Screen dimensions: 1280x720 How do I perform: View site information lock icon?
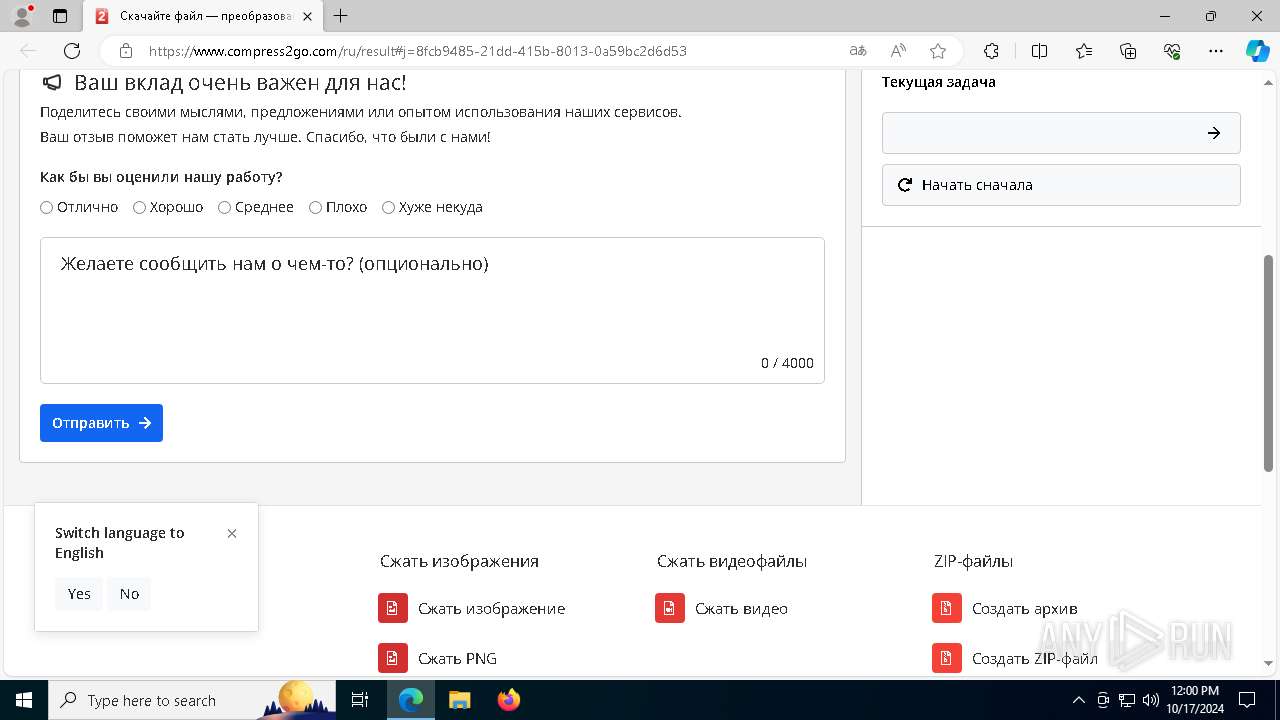click(x=126, y=51)
